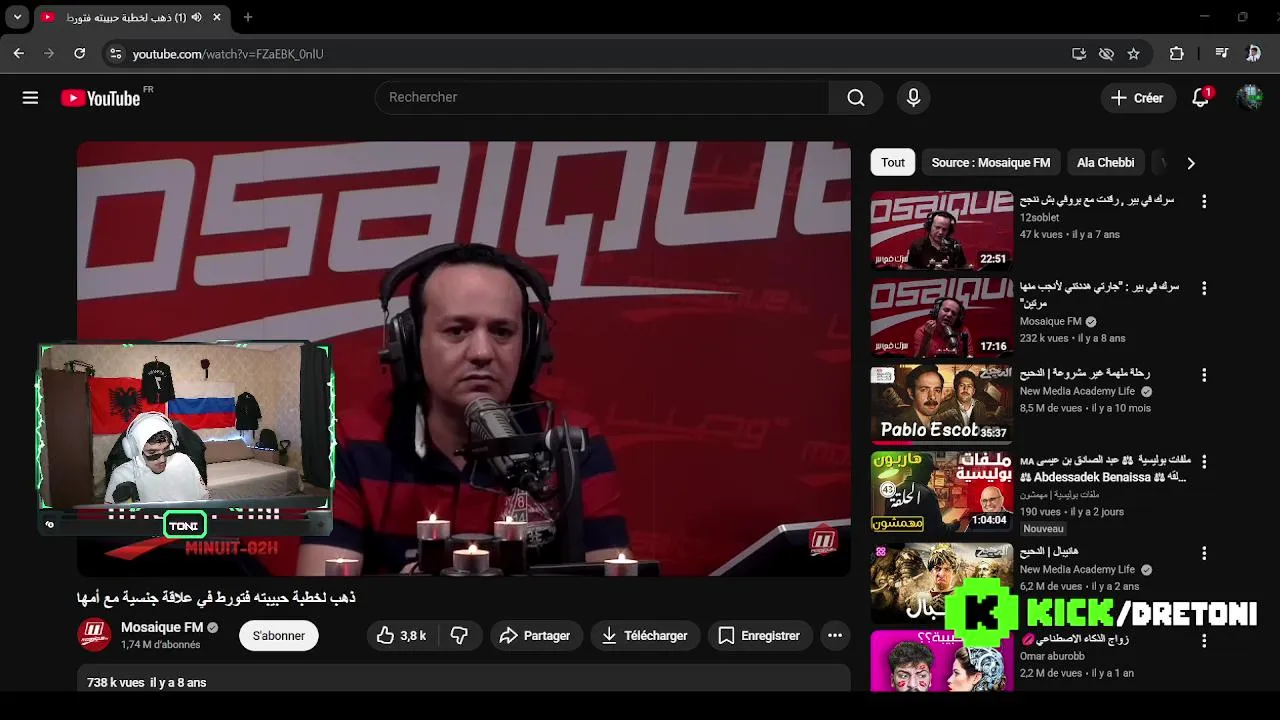Close the current YouTube tab
The width and height of the screenshot is (1280, 720).
[x=216, y=17]
